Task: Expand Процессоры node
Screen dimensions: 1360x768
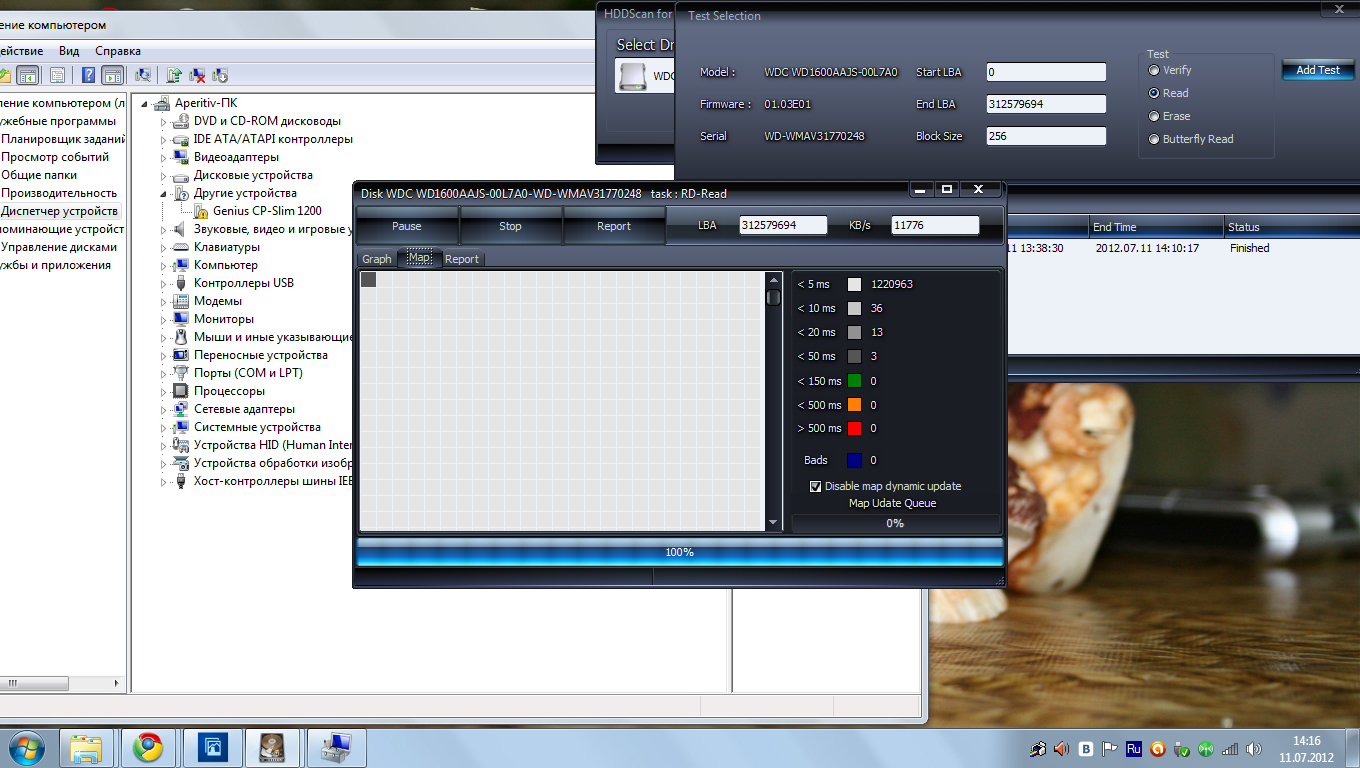Action: pyautogui.click(x=165, y=391)
